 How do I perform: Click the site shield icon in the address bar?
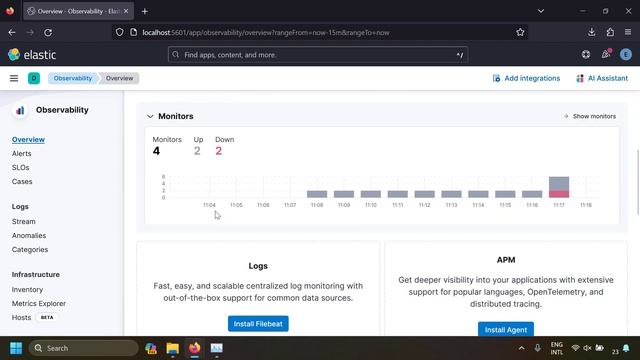coord(119,32)
